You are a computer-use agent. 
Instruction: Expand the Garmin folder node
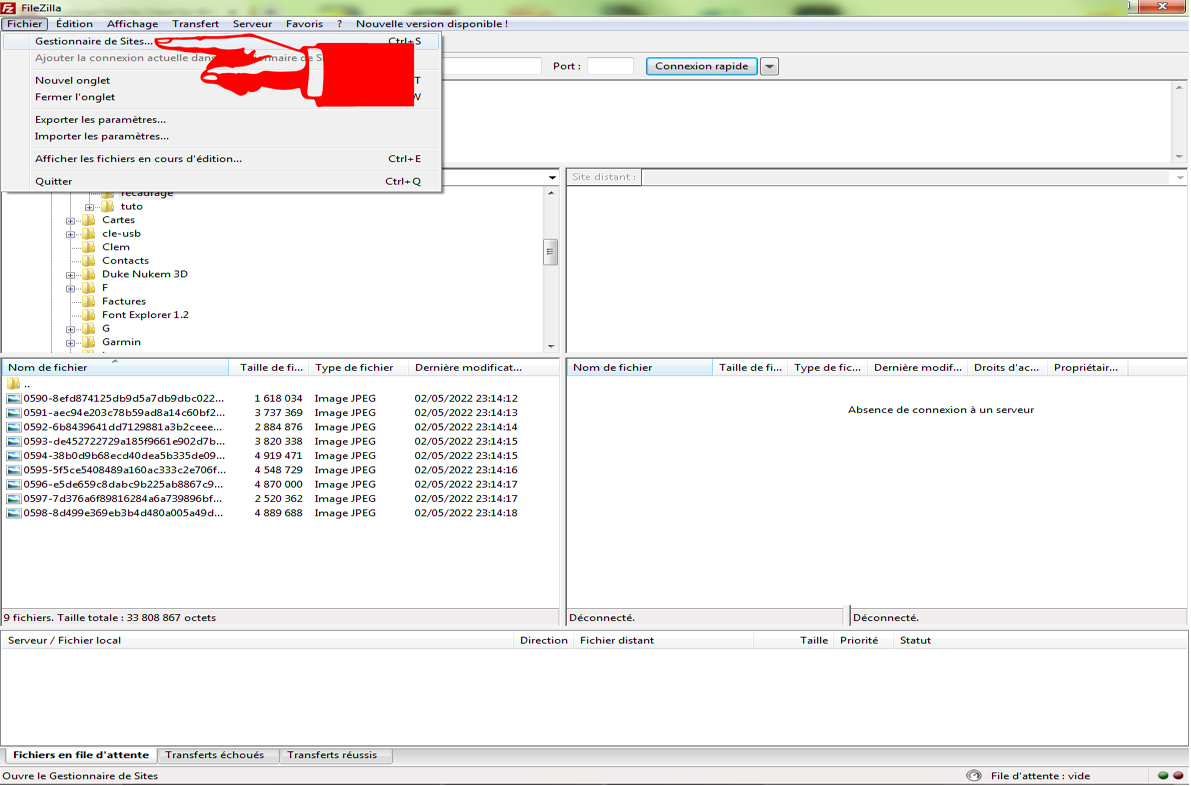click(70, 342)
